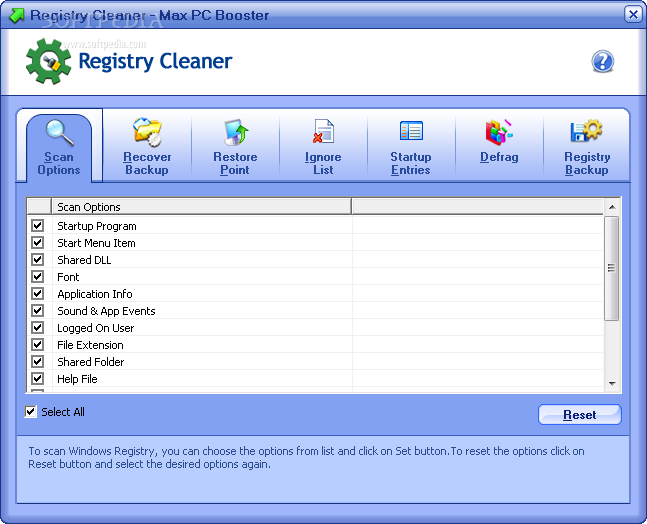
Task: Select the Help File row text
Action: (77, 379)
